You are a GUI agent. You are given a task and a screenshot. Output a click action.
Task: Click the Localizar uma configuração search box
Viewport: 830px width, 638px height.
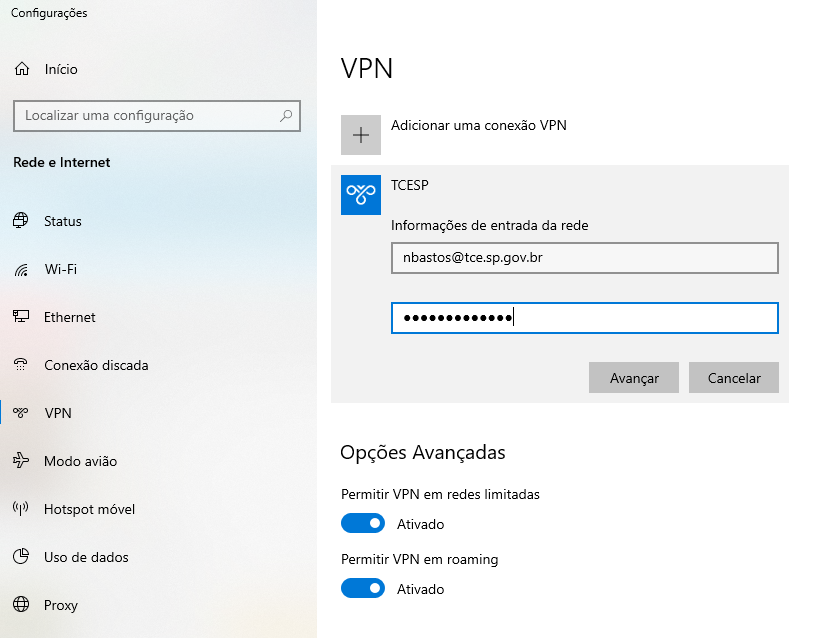(x=157, y=115)
